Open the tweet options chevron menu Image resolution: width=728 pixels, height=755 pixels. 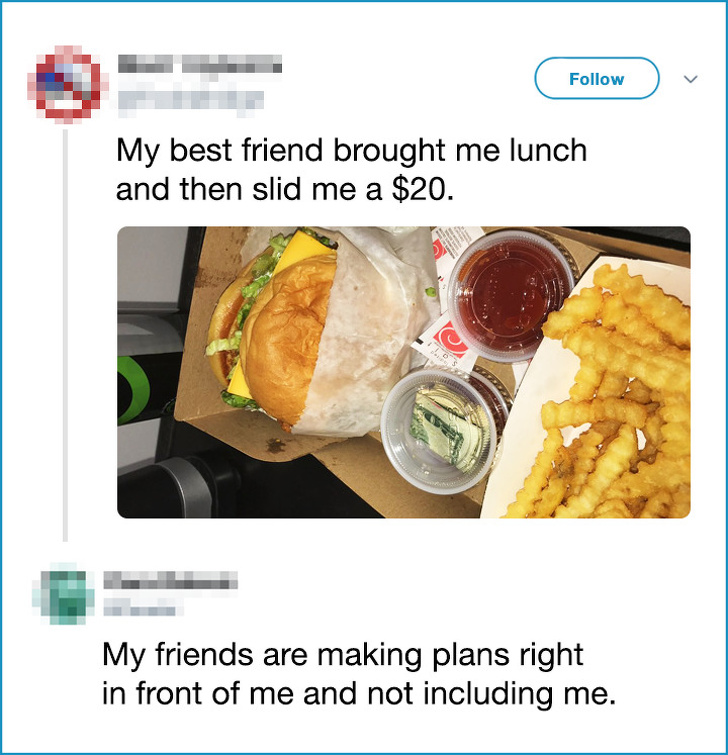[691, 79]
